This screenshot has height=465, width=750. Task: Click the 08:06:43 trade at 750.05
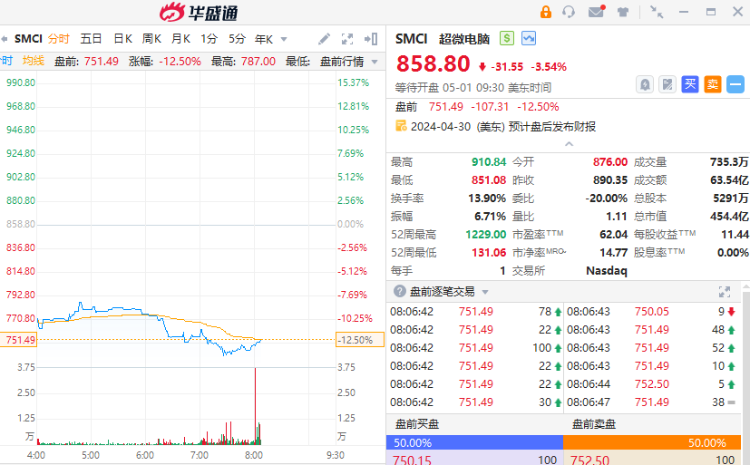(x=652, y=311)
